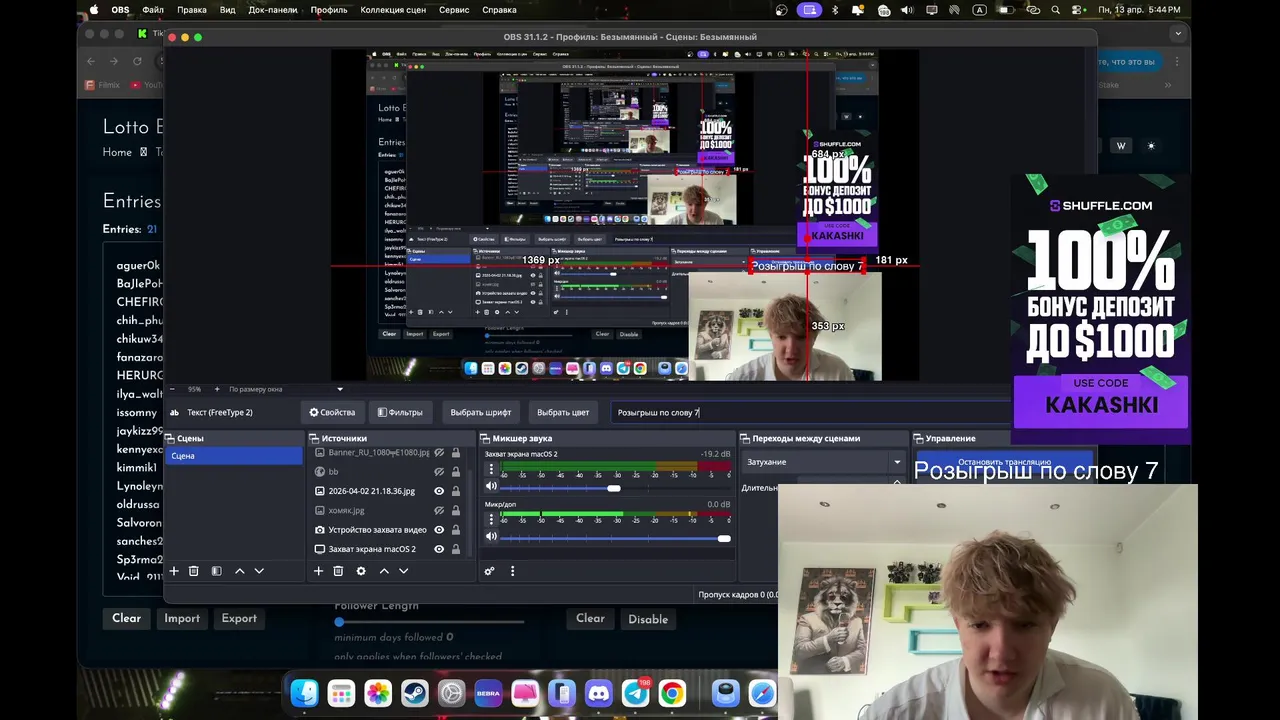
Task: Hide 2026-04-02 21.18.36.jpg source
Action: tap(439, 491)
